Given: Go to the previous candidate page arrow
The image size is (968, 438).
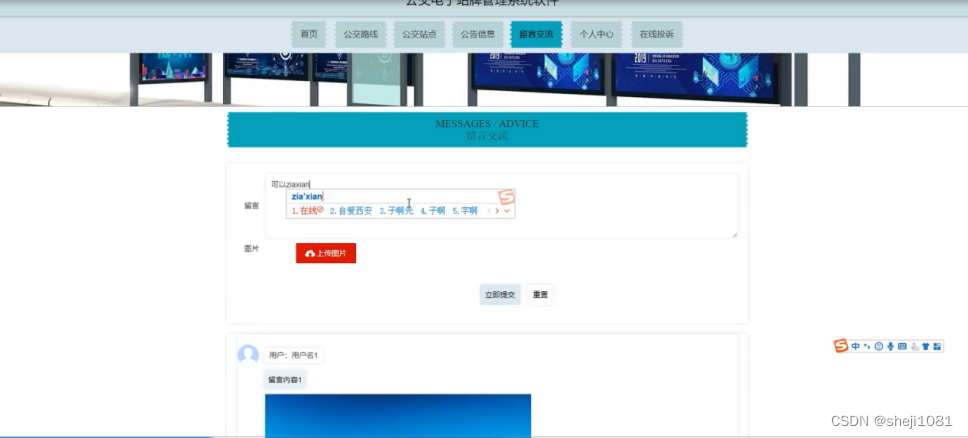Looking at the screenshot, I should click(490, 211).
